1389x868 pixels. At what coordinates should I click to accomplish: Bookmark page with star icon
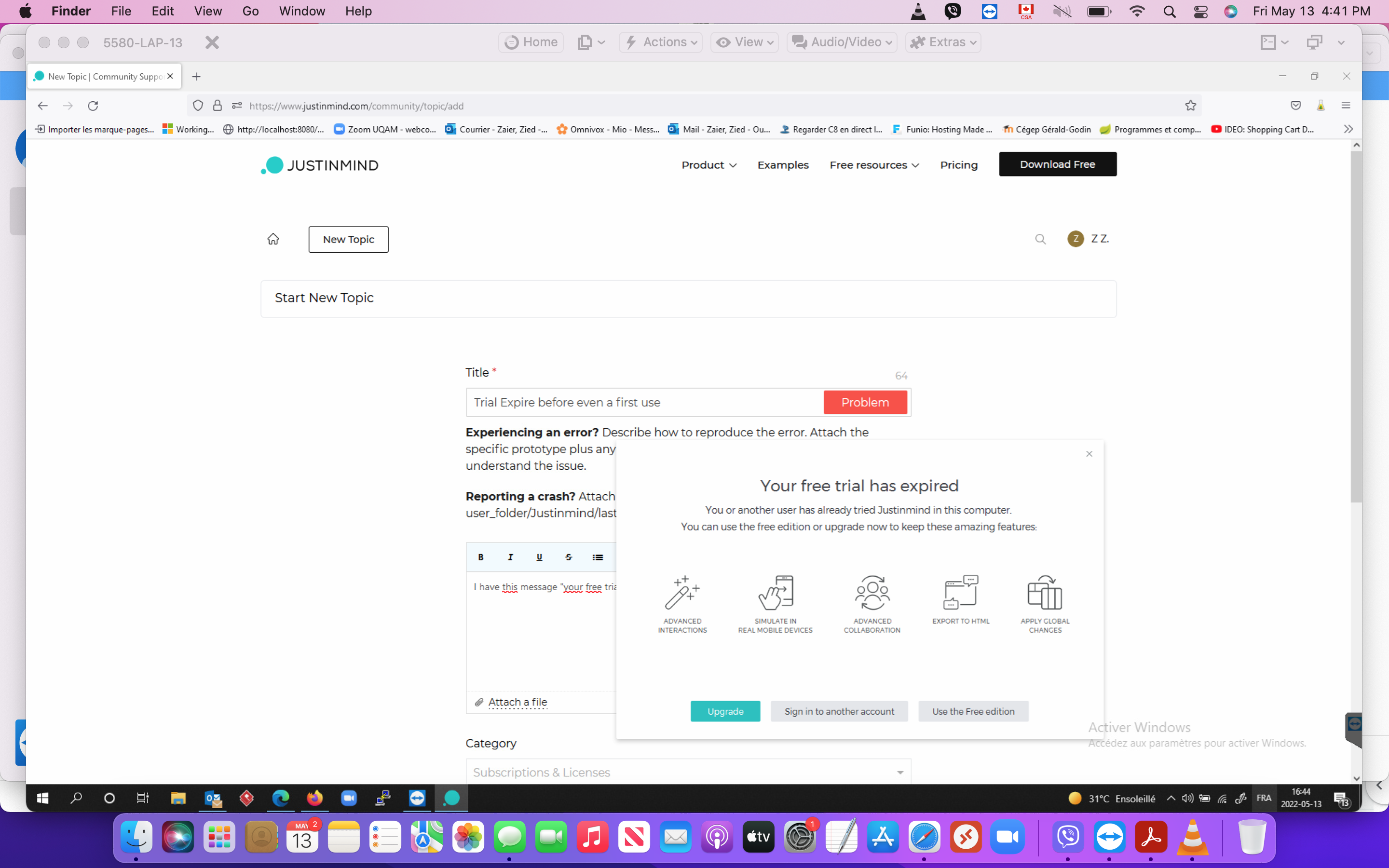tap(1190, 106)
